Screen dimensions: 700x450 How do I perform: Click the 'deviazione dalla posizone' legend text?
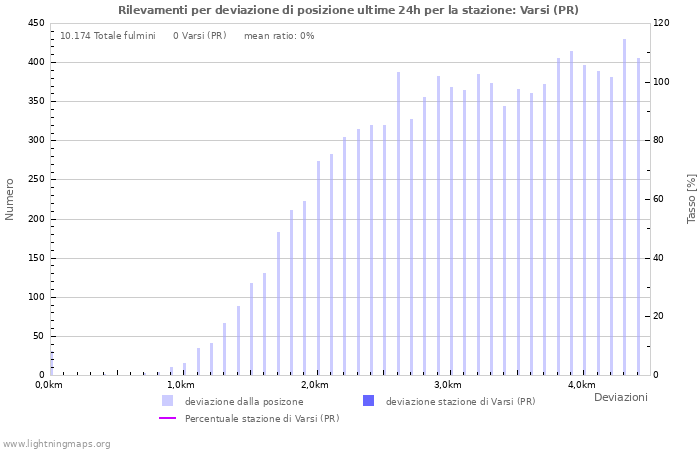coord(244,401)
